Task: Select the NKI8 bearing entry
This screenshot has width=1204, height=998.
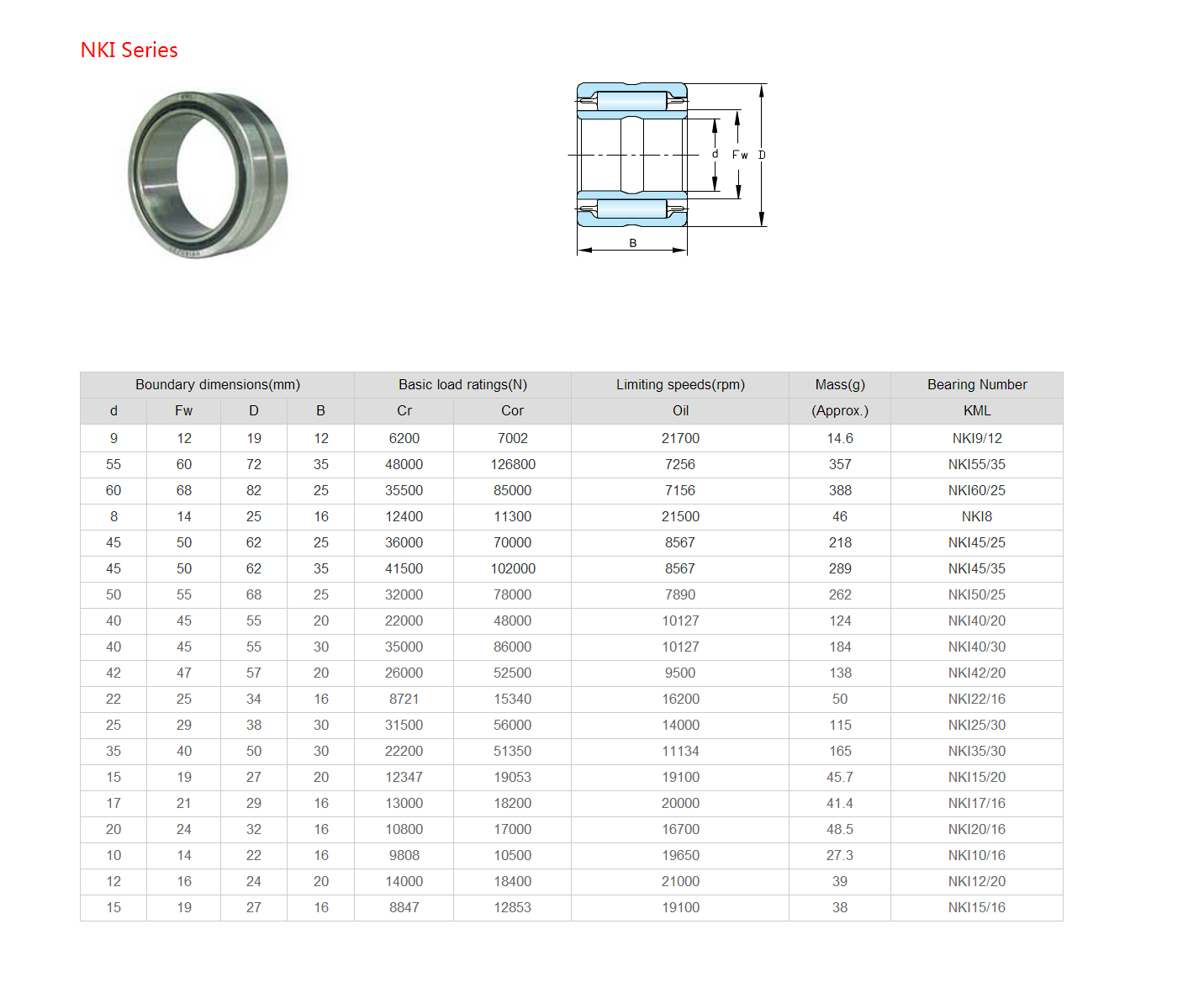Action: [x=977, y=517]
